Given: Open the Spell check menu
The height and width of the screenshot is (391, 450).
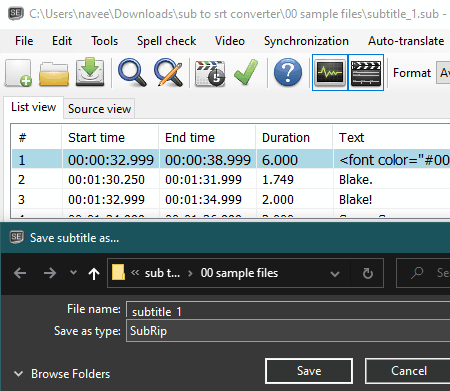Looking at the screenshot, I should [166, 41].
